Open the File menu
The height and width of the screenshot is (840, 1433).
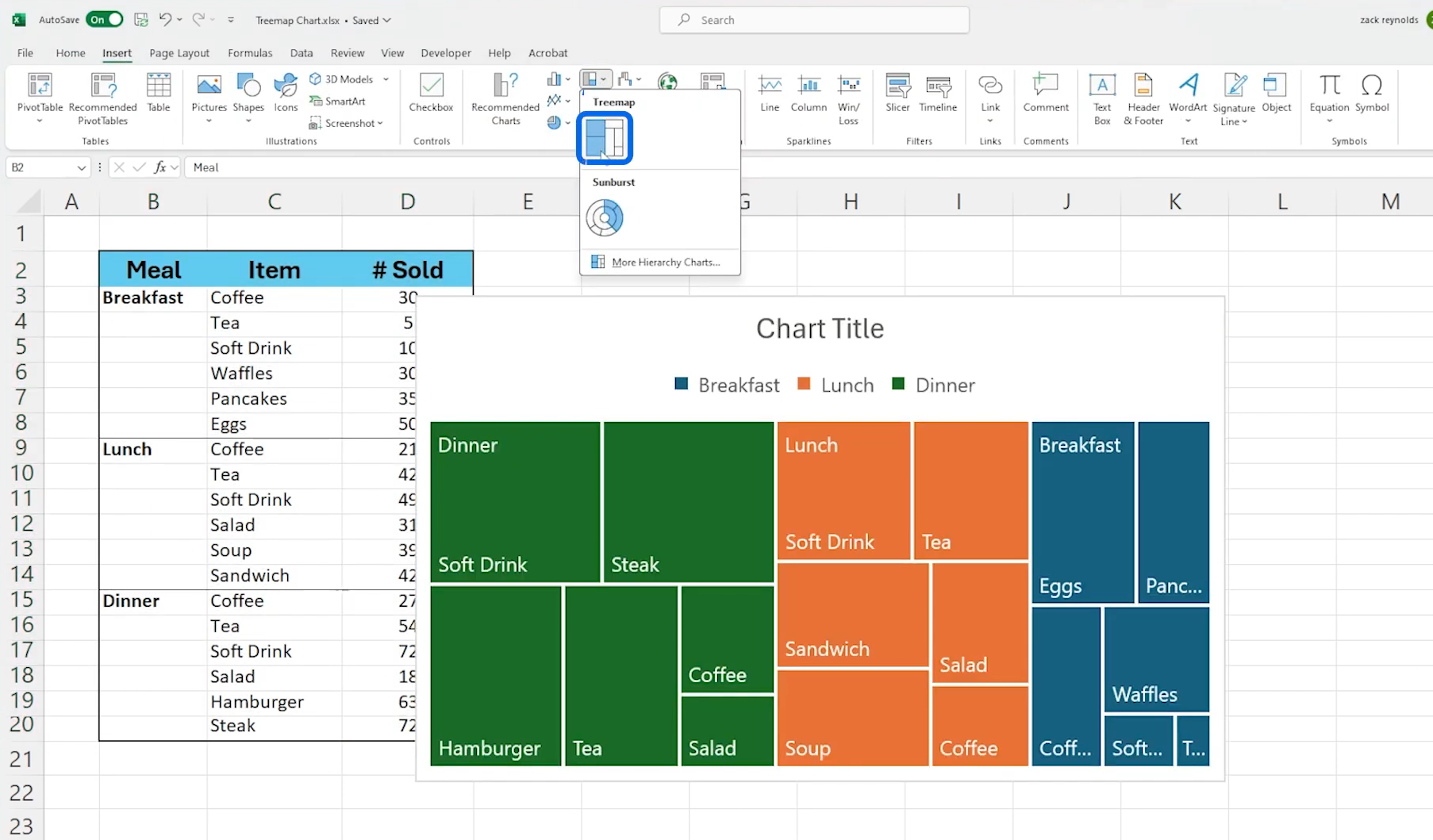tap(25, 53)
